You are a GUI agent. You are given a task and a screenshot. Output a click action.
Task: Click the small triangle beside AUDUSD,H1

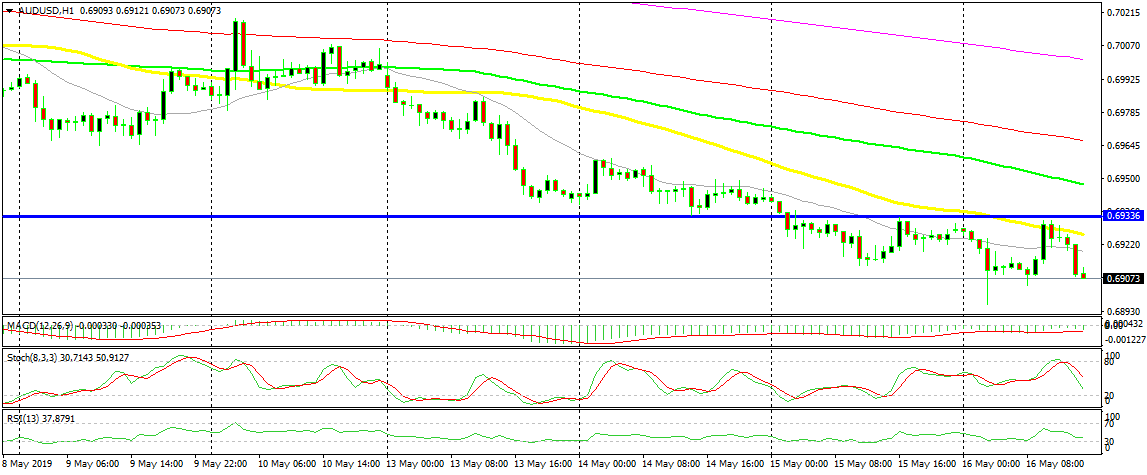pos(9,12)
